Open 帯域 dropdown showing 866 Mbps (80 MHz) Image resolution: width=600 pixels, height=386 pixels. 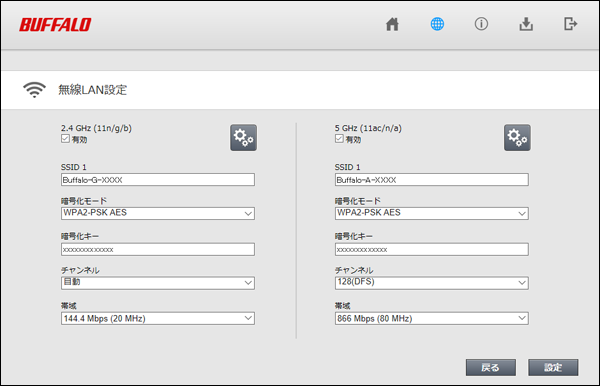432,318
